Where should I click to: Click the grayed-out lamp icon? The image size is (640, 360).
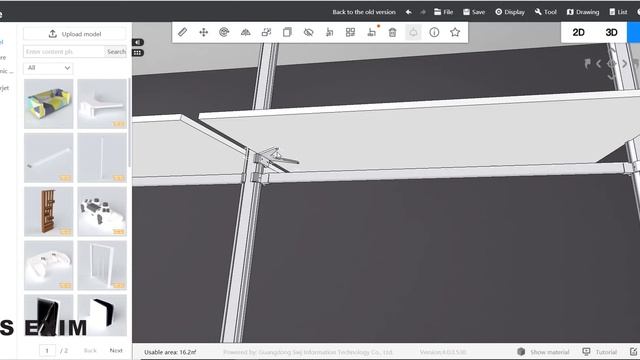(413, 32)
